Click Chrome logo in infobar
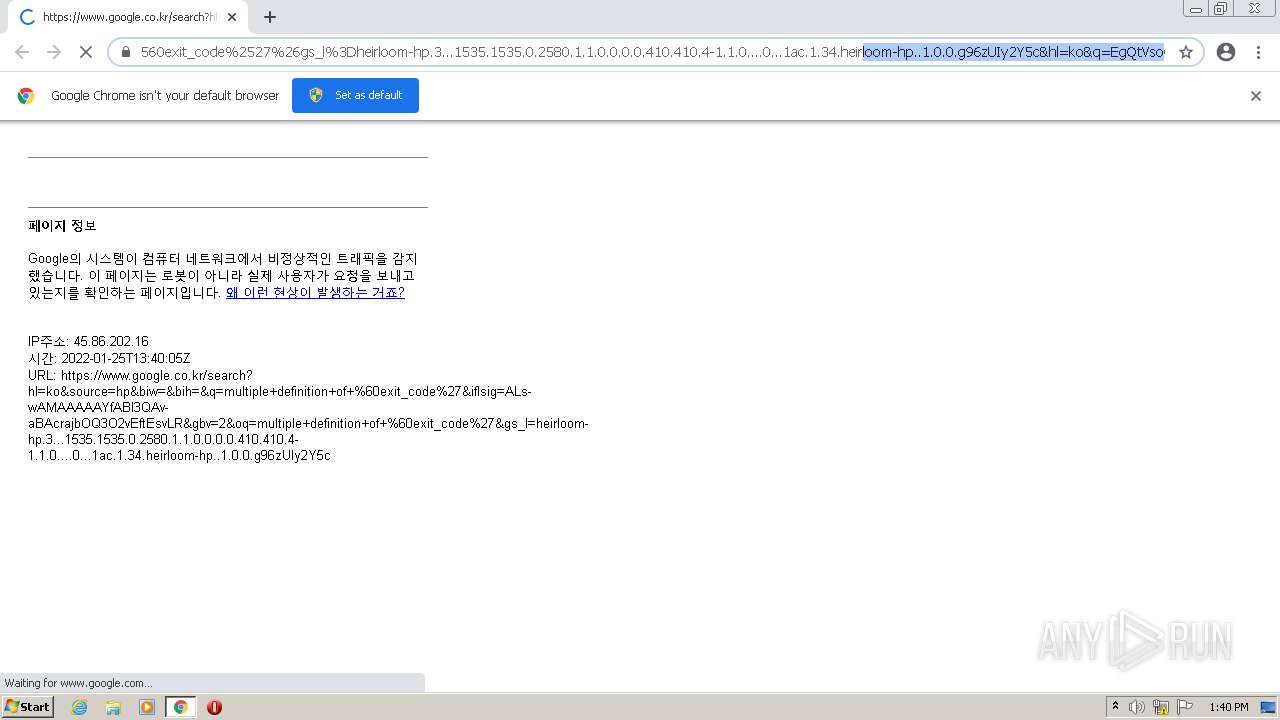1280x720 pixels. pyautogui.click(x=26, y=96)
